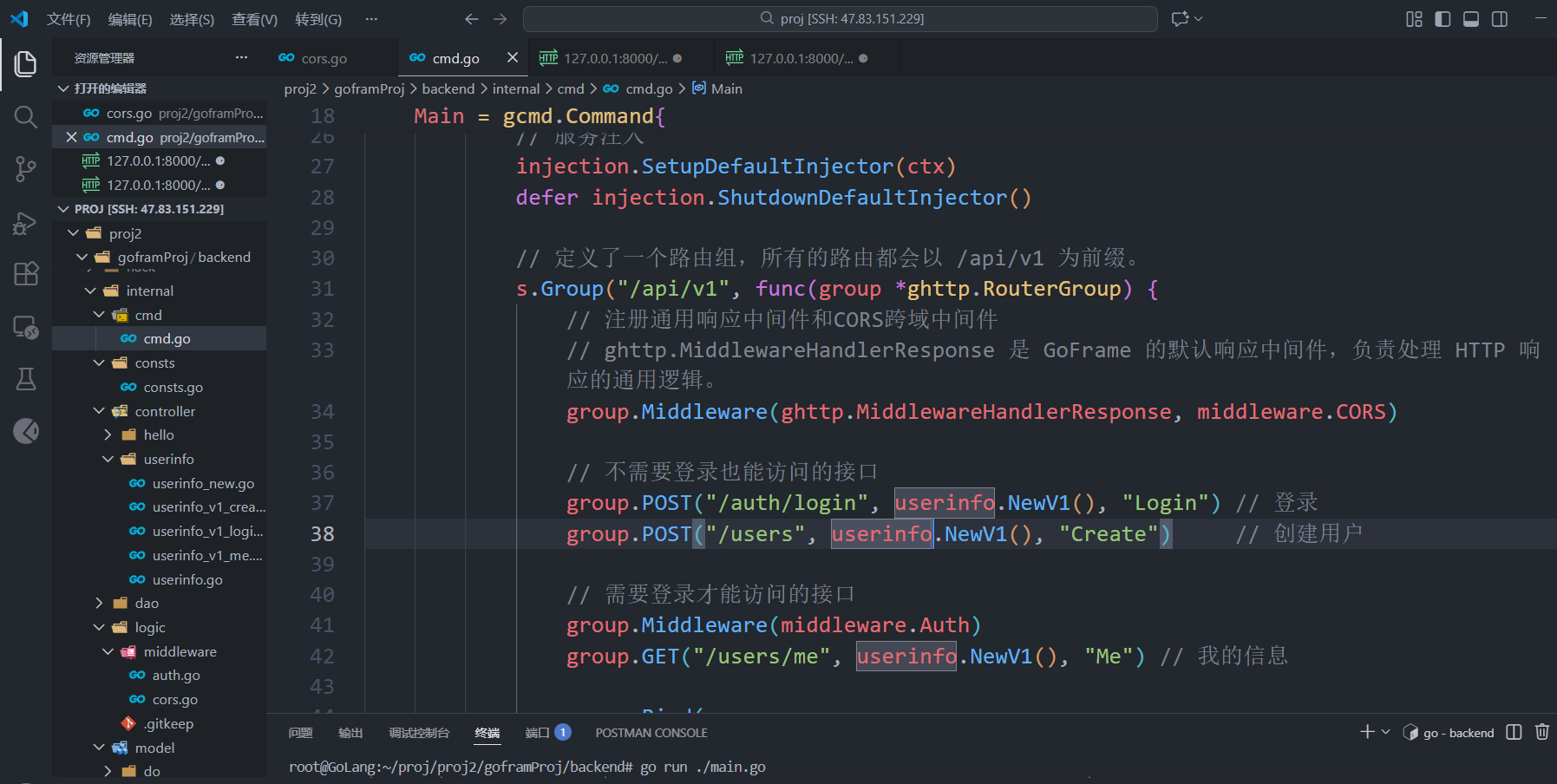
Task: Open Remote Explorer view
Action: coord(26,327)
